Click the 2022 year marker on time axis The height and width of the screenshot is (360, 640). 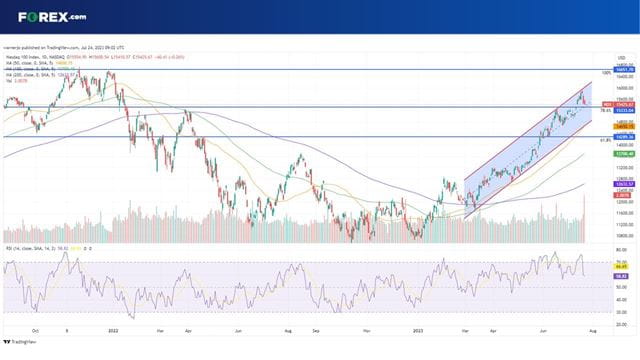coord(113,331)
